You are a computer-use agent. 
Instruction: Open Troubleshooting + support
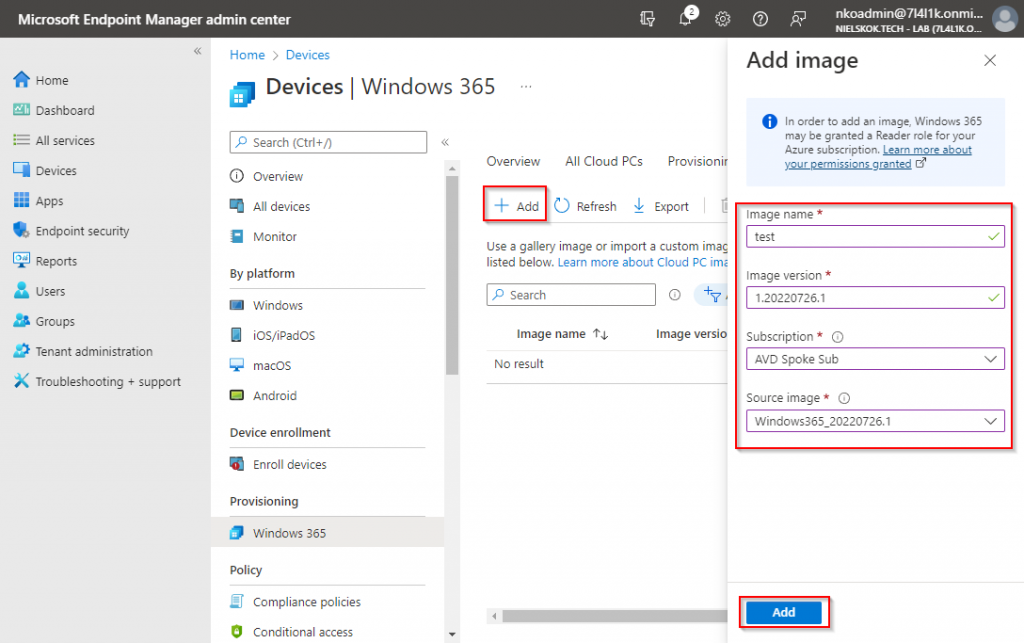click(x=97, y=381)
